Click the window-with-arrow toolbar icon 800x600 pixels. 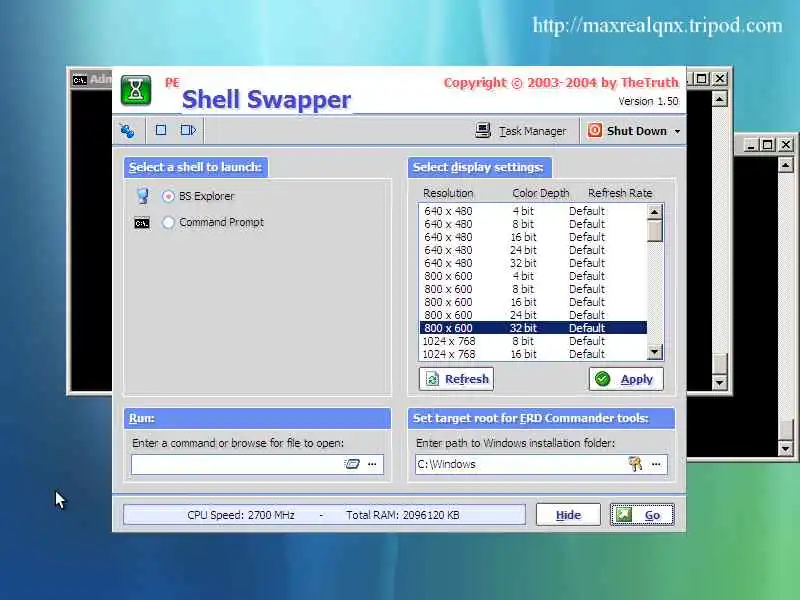188,130
